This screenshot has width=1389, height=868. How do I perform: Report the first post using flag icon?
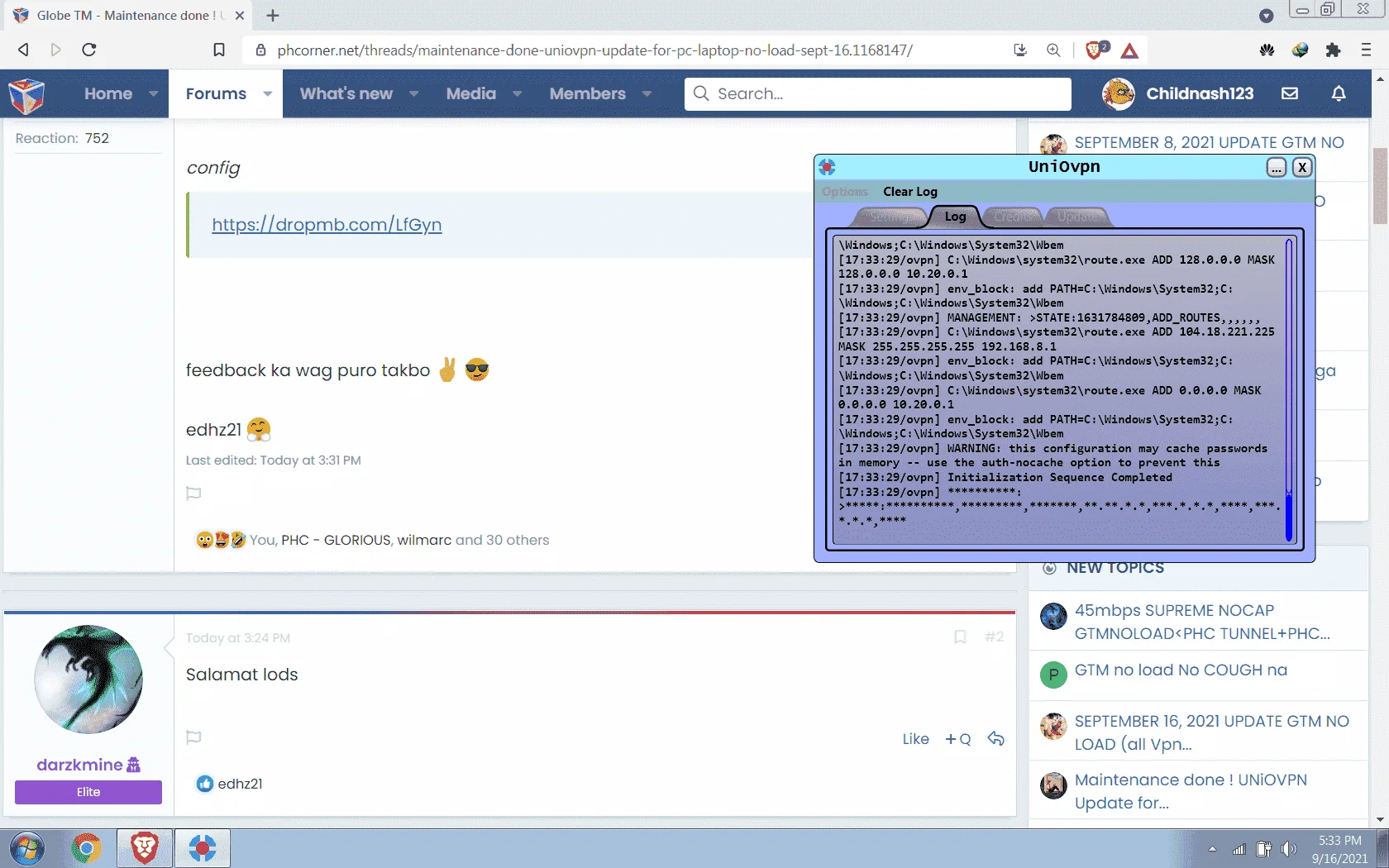point(193,494)
